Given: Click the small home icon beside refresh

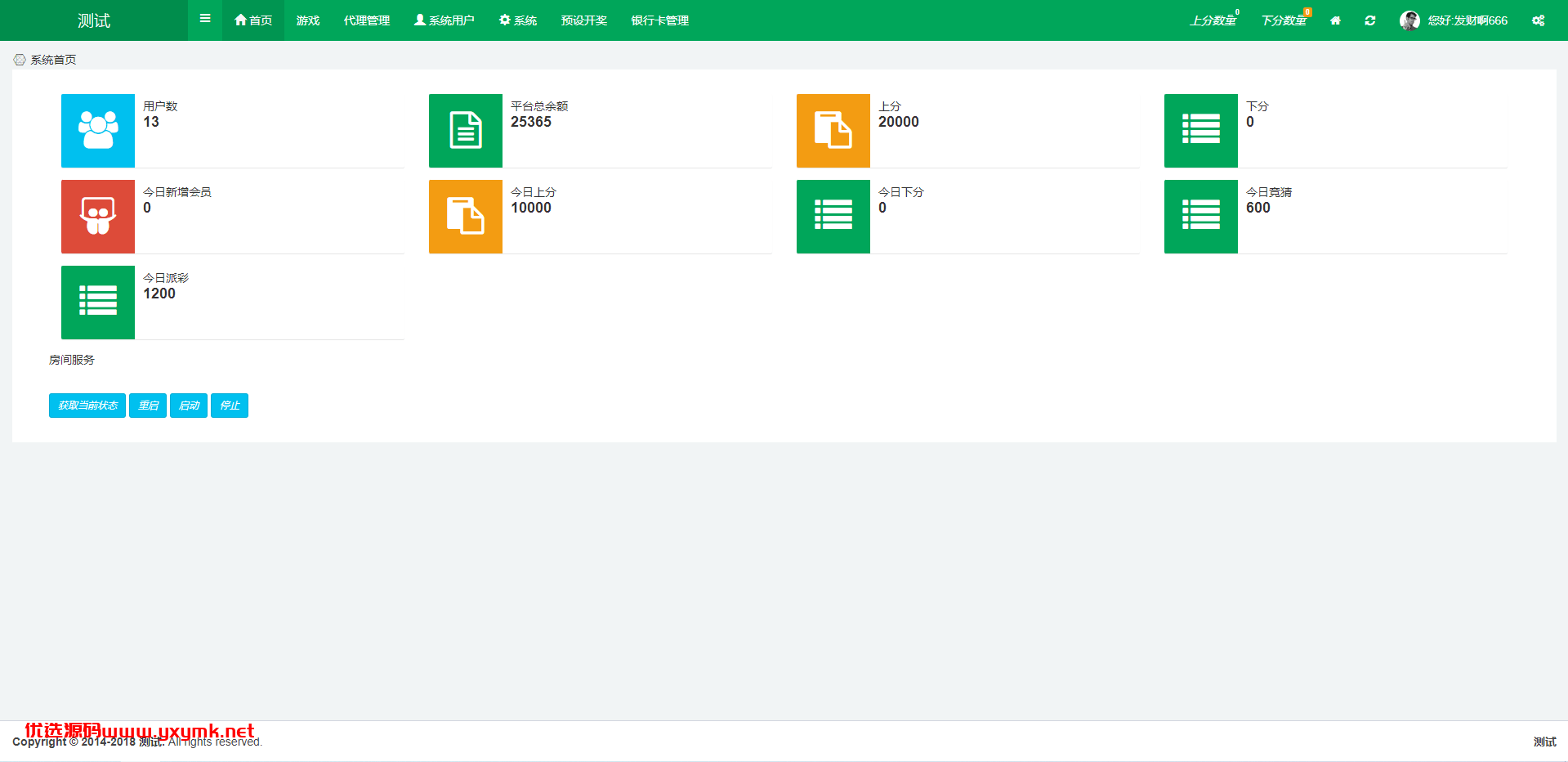Looking at the screenshot, I should (1335, 20).
